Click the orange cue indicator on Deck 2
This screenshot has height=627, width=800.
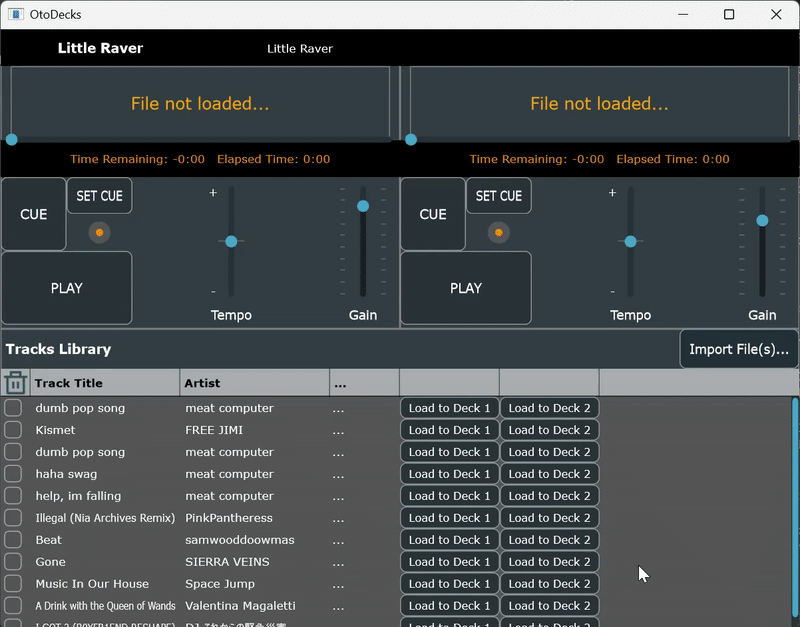tap(498, 233)
